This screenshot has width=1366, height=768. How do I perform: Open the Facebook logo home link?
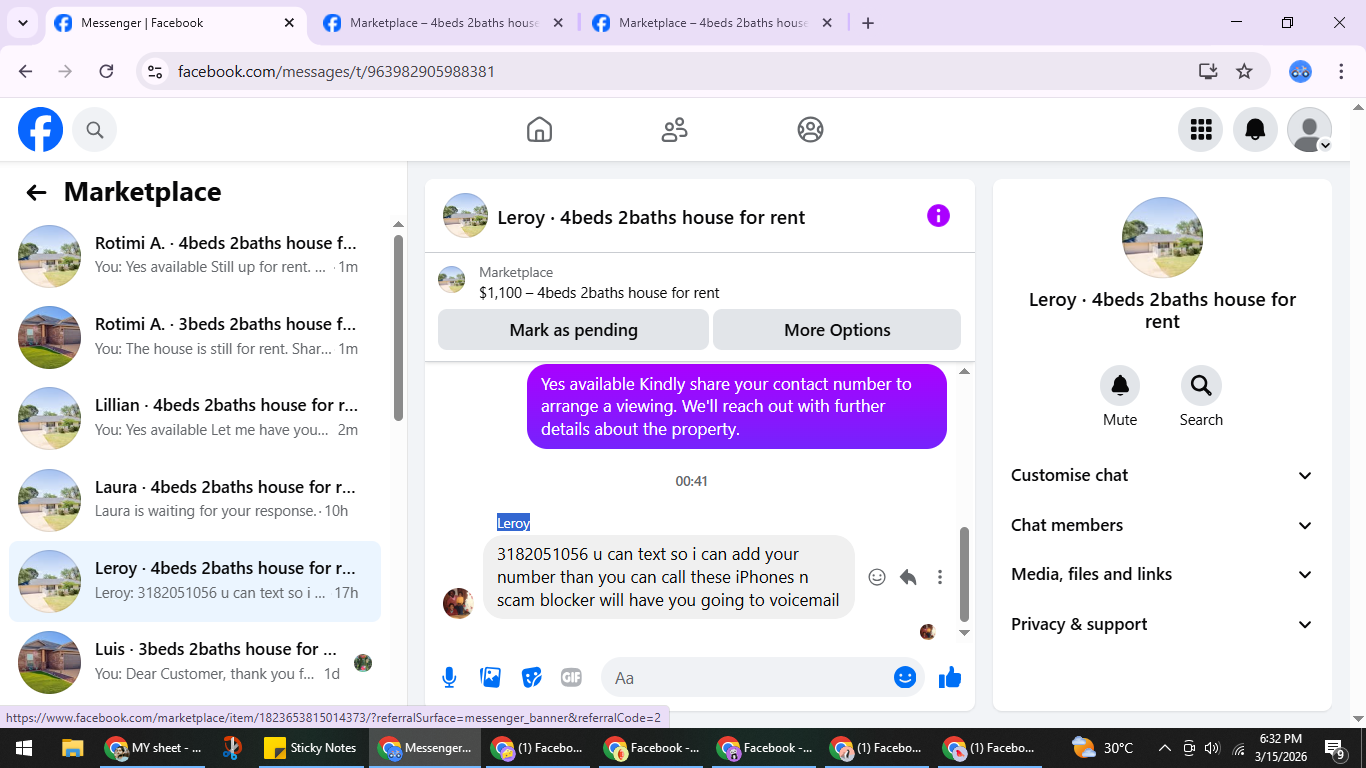(41, 130)
